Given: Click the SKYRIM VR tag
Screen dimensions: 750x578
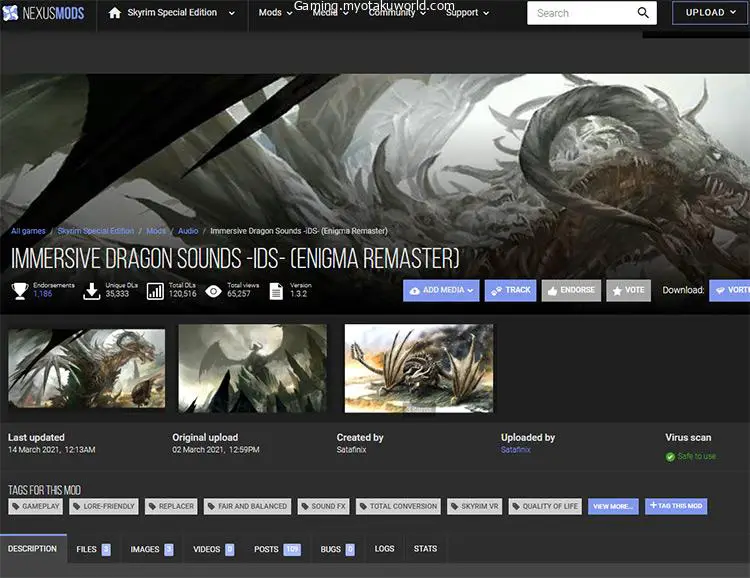Looking at the screenshot, I should 475,506.
